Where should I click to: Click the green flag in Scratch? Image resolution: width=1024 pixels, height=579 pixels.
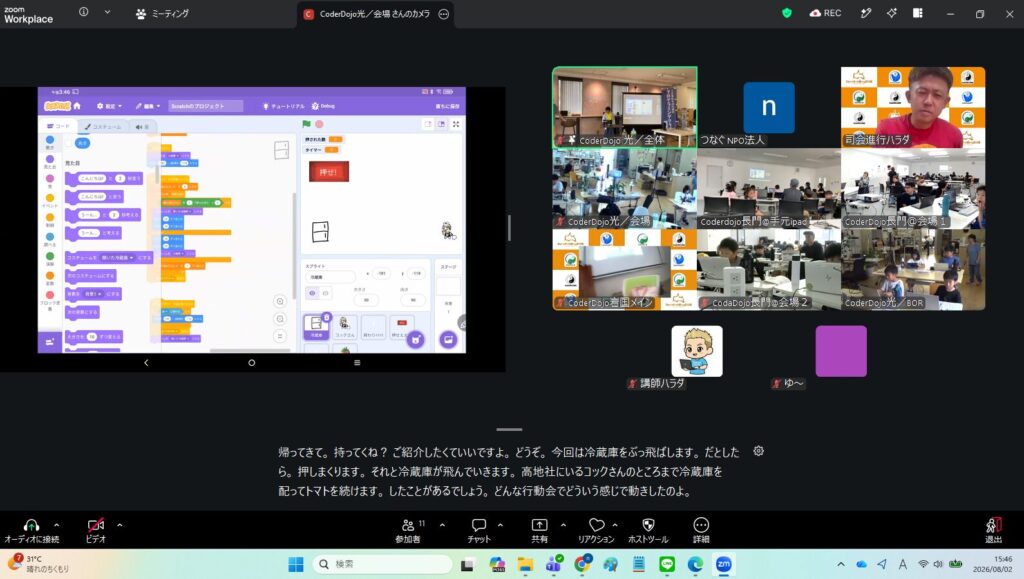306,124
